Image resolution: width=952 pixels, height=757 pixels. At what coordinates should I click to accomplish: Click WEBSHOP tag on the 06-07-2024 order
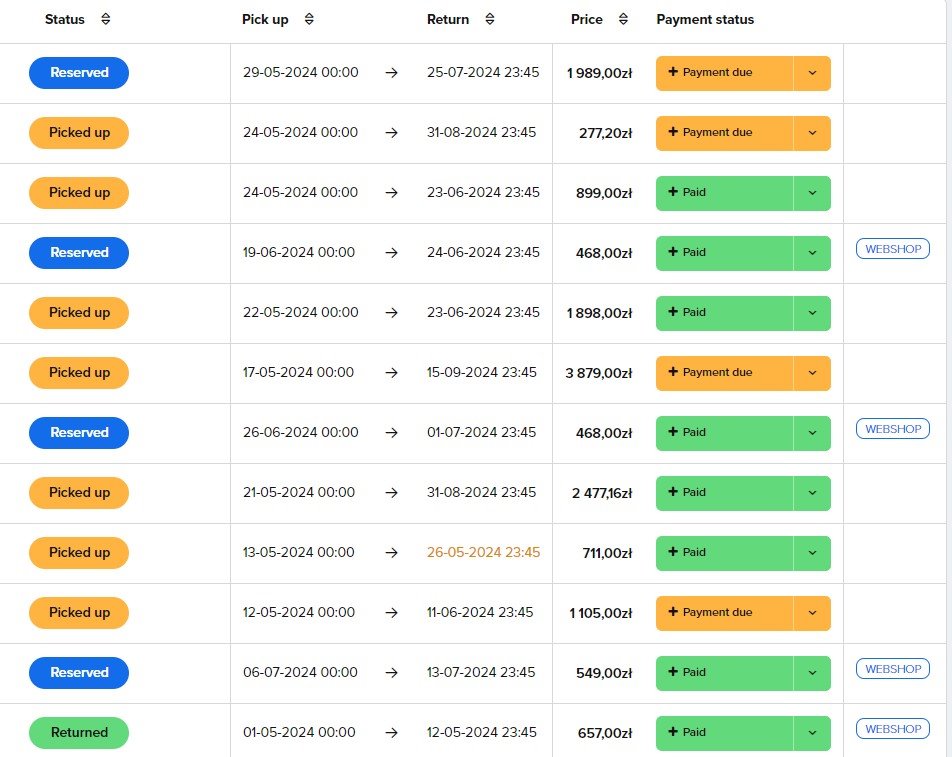892,669
